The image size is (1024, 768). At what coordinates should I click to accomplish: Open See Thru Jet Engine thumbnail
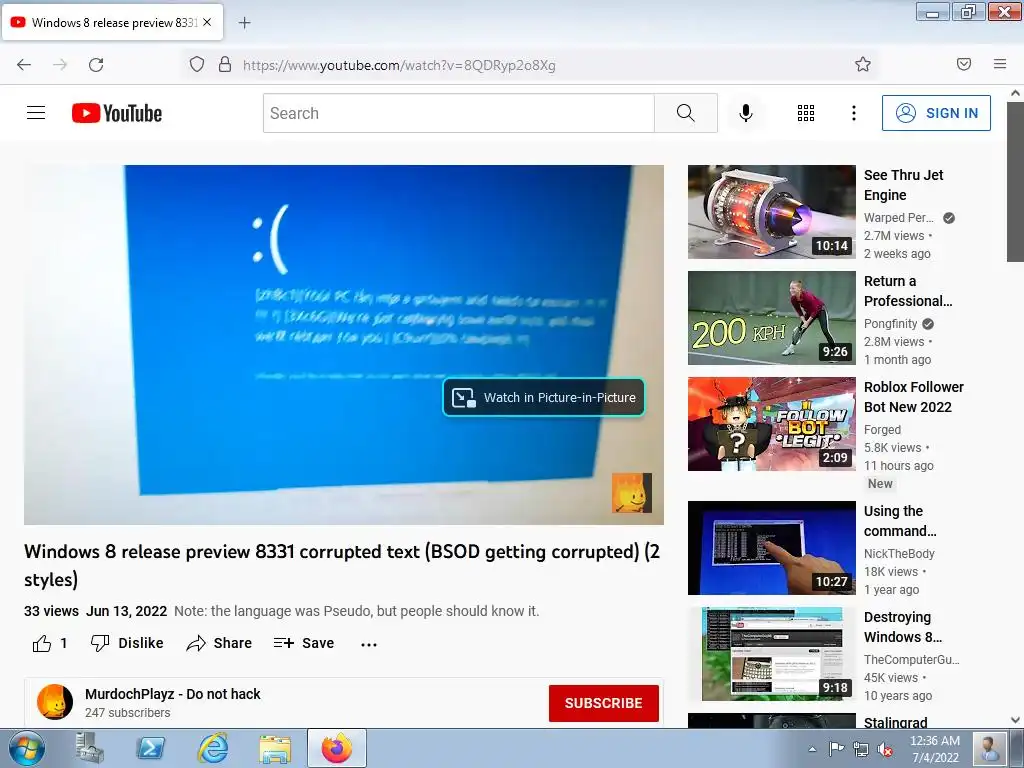click(x=771, y=212)
